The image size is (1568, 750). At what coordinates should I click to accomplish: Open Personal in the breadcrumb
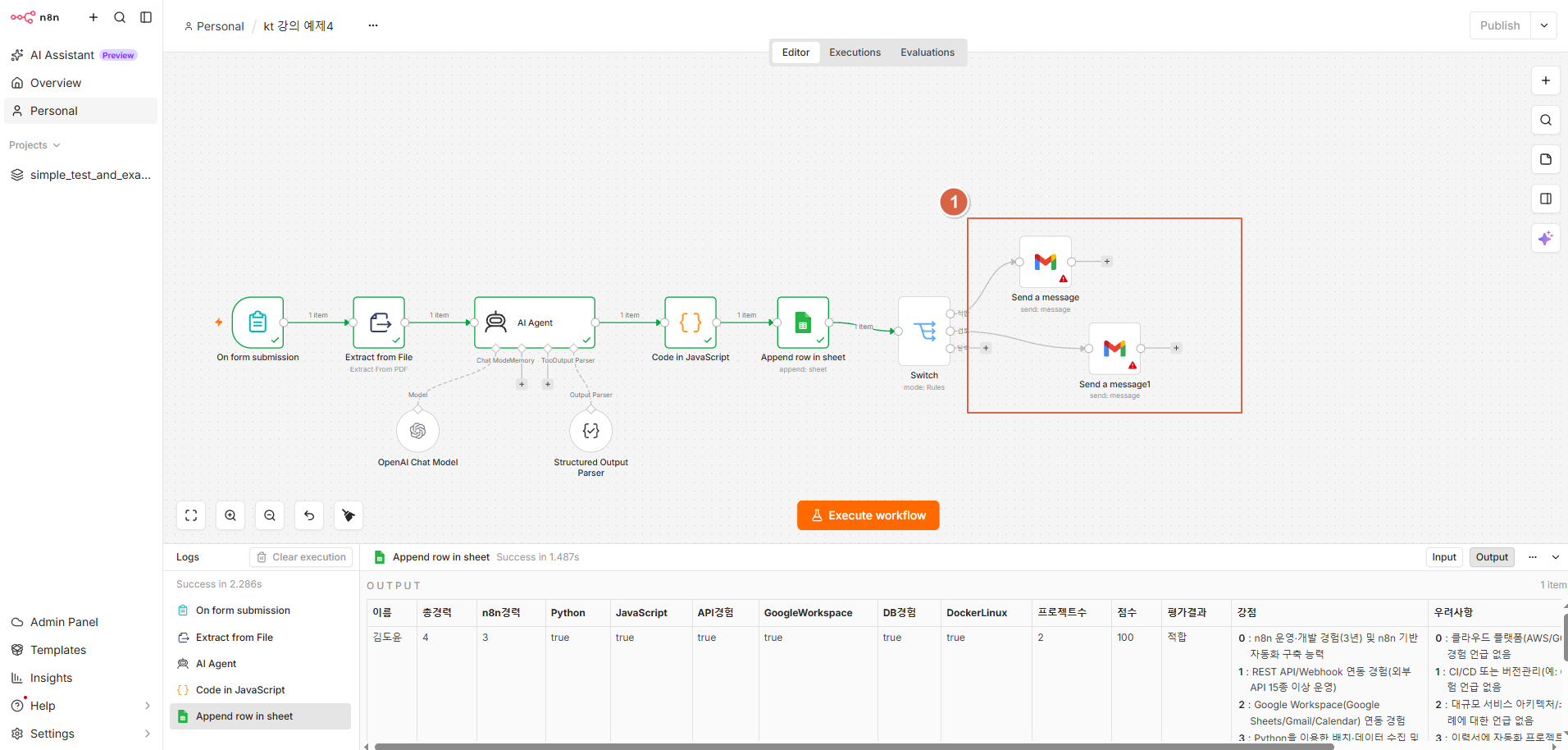click(x=214, y=26)
